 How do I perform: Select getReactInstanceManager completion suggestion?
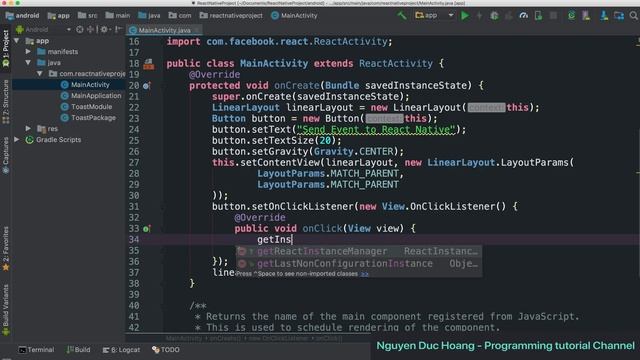point(358,251)
